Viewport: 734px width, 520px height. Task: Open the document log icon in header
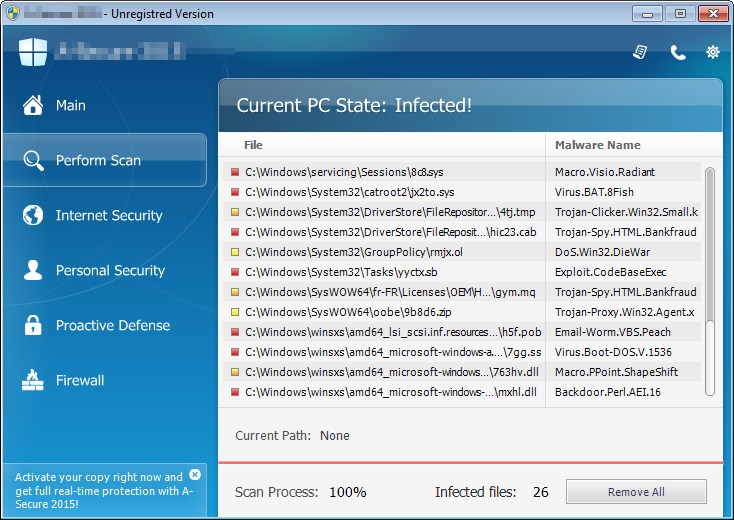click(640, 52)
